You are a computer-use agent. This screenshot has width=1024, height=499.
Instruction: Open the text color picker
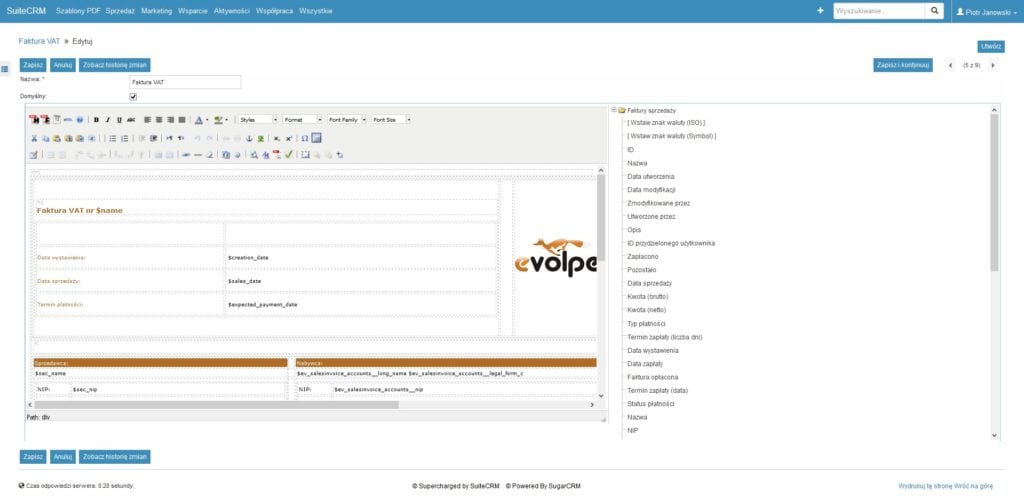[x=199, y=119]
